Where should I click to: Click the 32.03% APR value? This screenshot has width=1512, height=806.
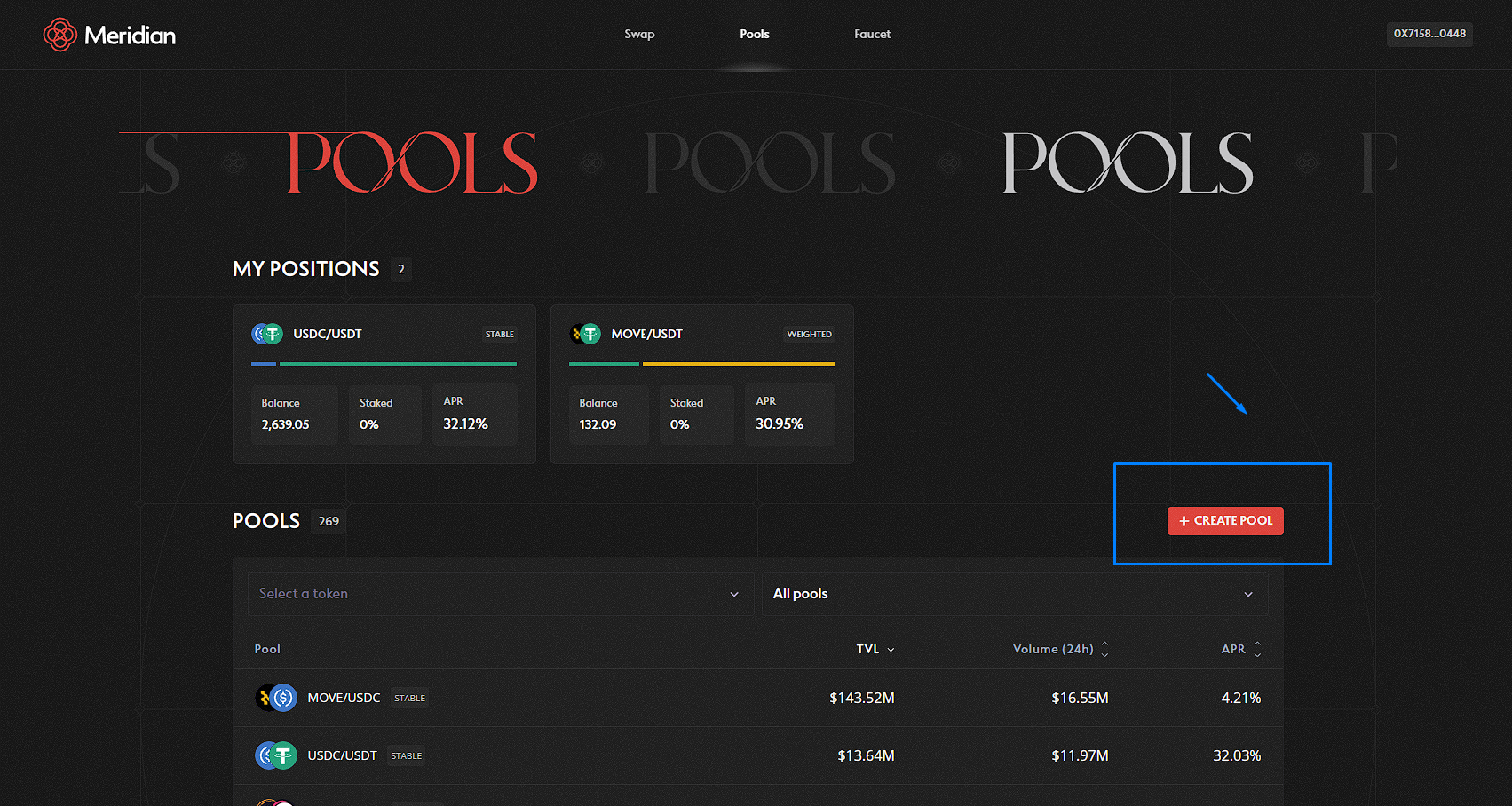pos(1238,755)
